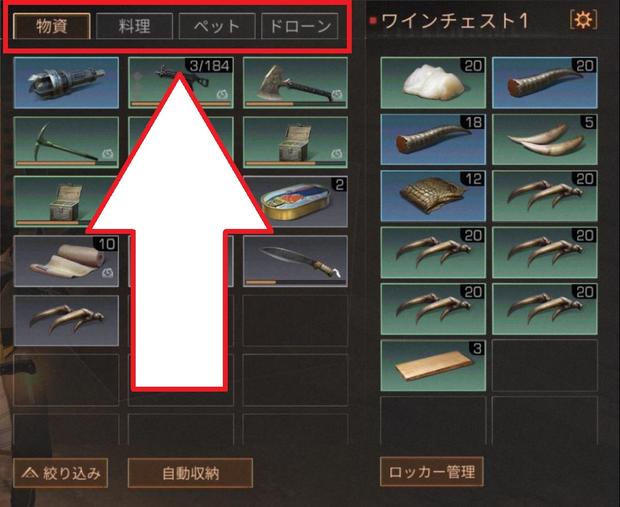Click the claws item in inventory bottom row
The height and width of the screenshot is (507, 620).
66,321
